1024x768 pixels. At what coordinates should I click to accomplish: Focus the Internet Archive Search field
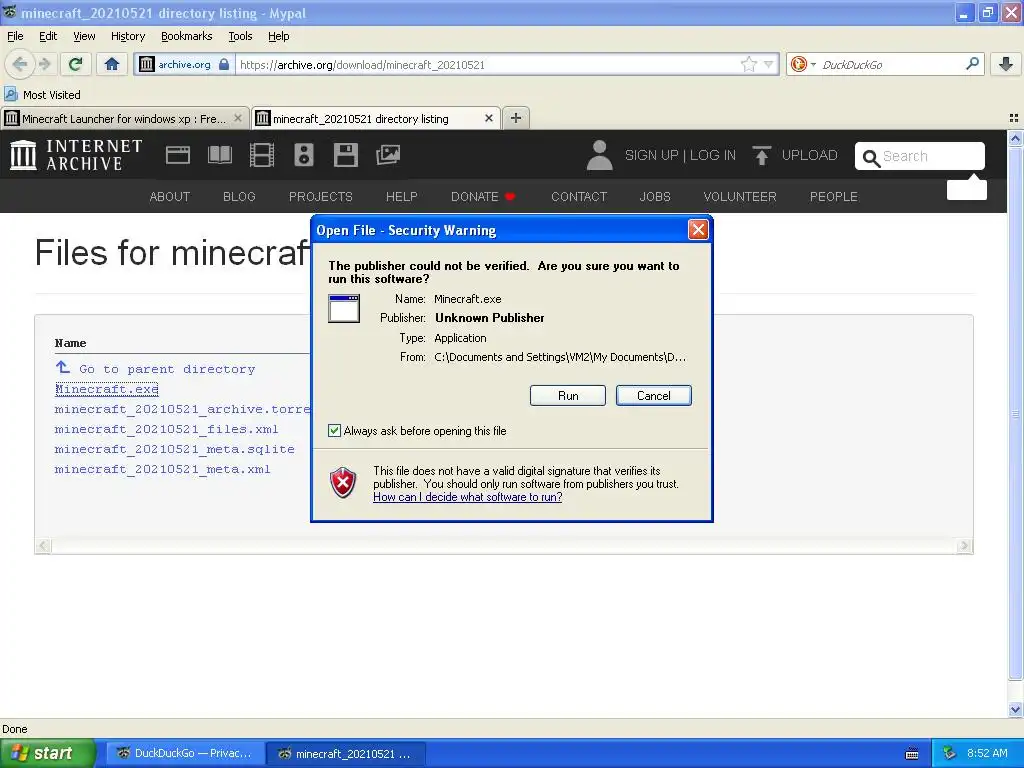tap(920, 156)
